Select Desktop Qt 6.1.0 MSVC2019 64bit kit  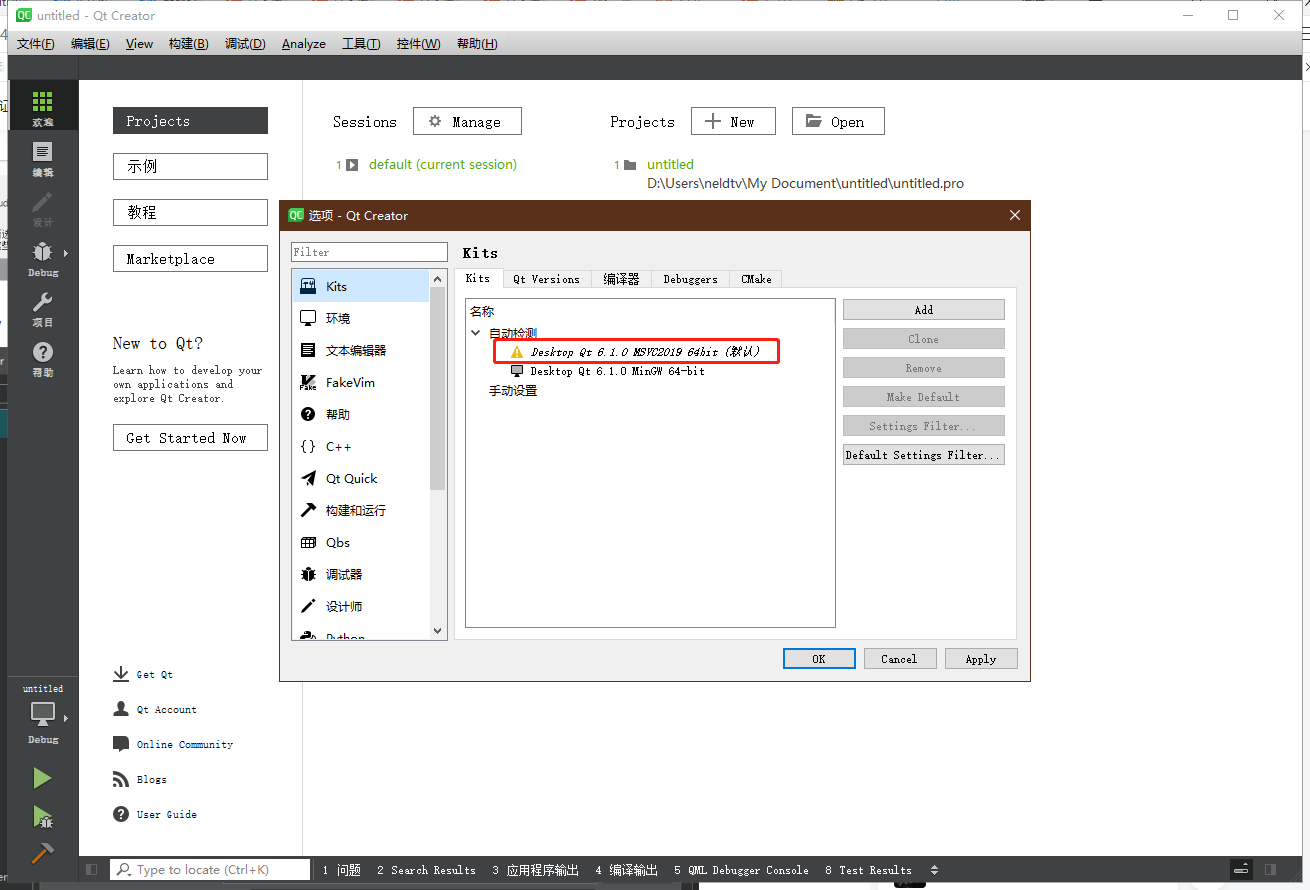[645, 352]
